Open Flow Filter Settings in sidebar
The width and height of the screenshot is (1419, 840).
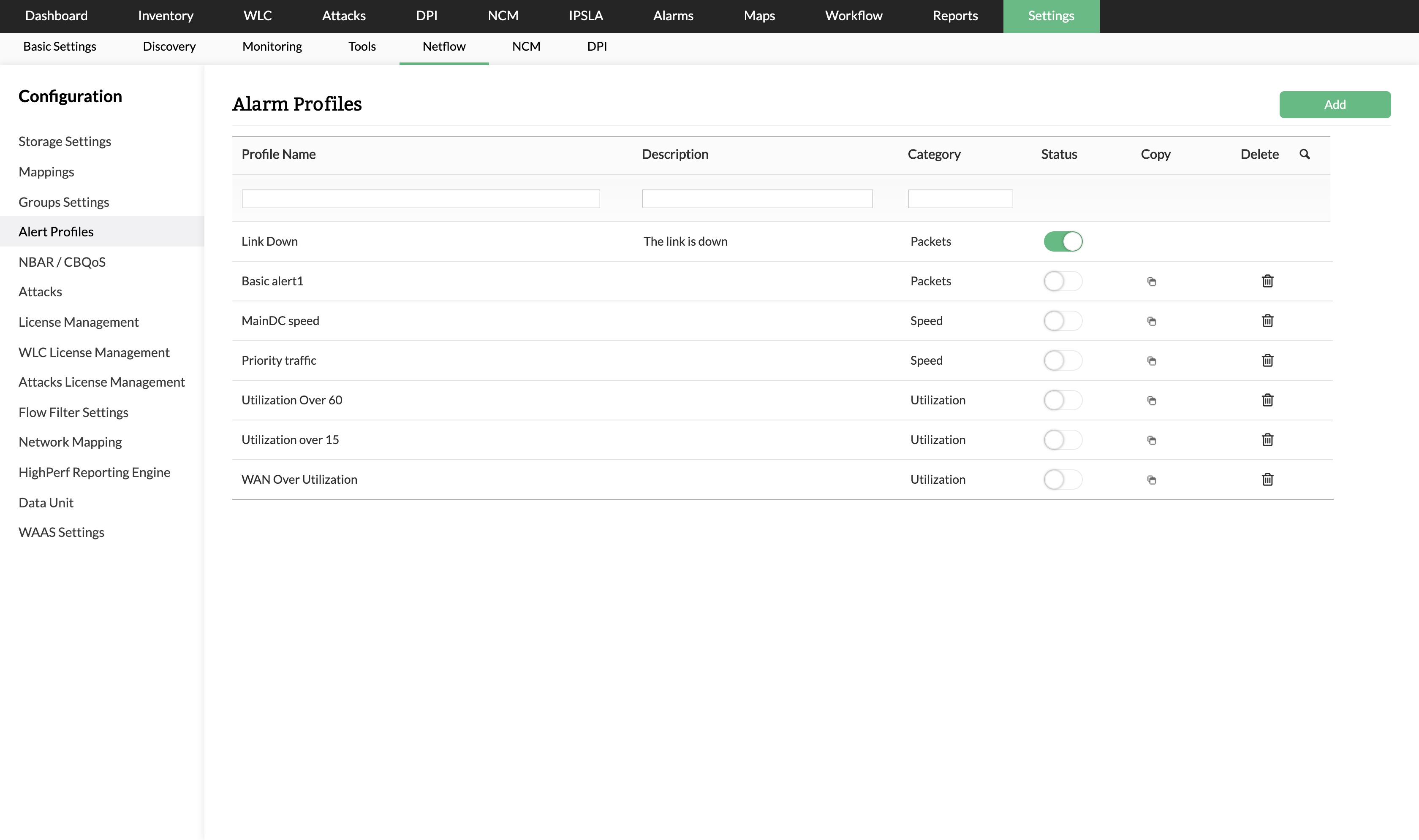73,412
